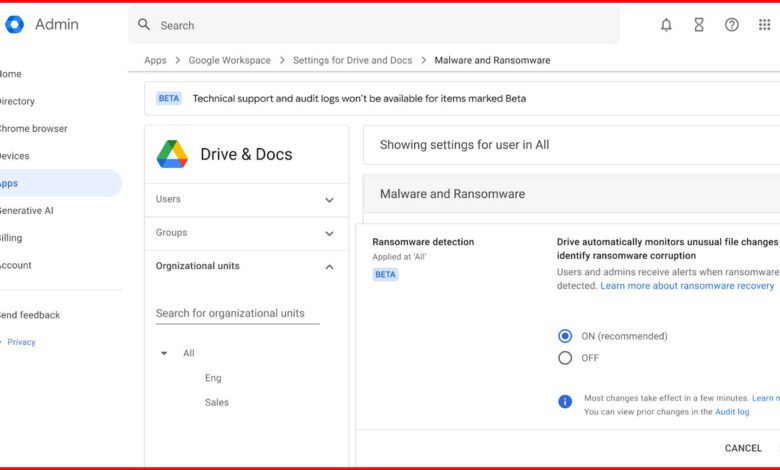Open Account in the sidebar
Screen dimensions: 780x470
coord(15,265)
